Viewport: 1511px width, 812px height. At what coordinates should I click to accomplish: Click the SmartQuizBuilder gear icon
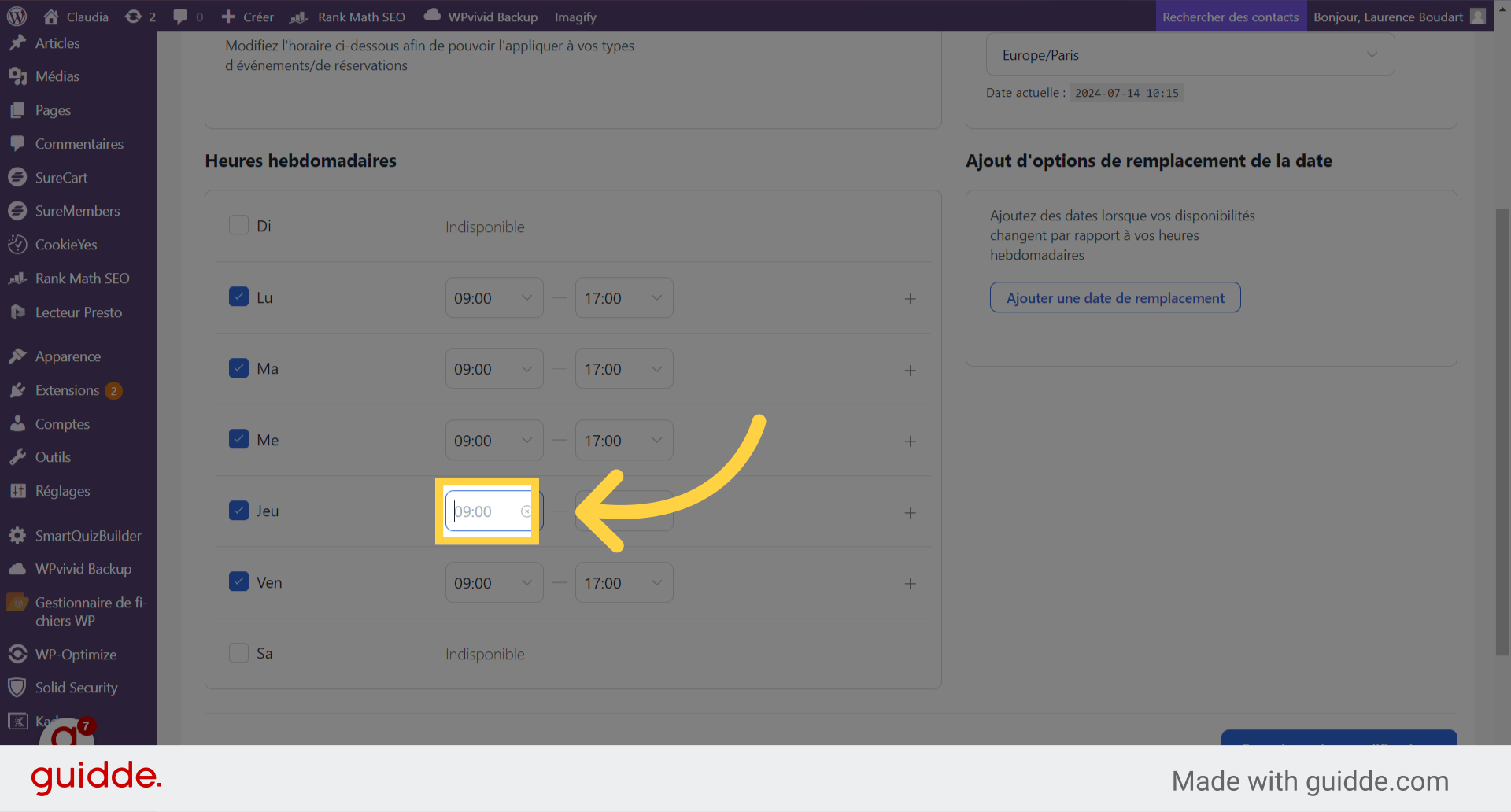click(17, 536)
